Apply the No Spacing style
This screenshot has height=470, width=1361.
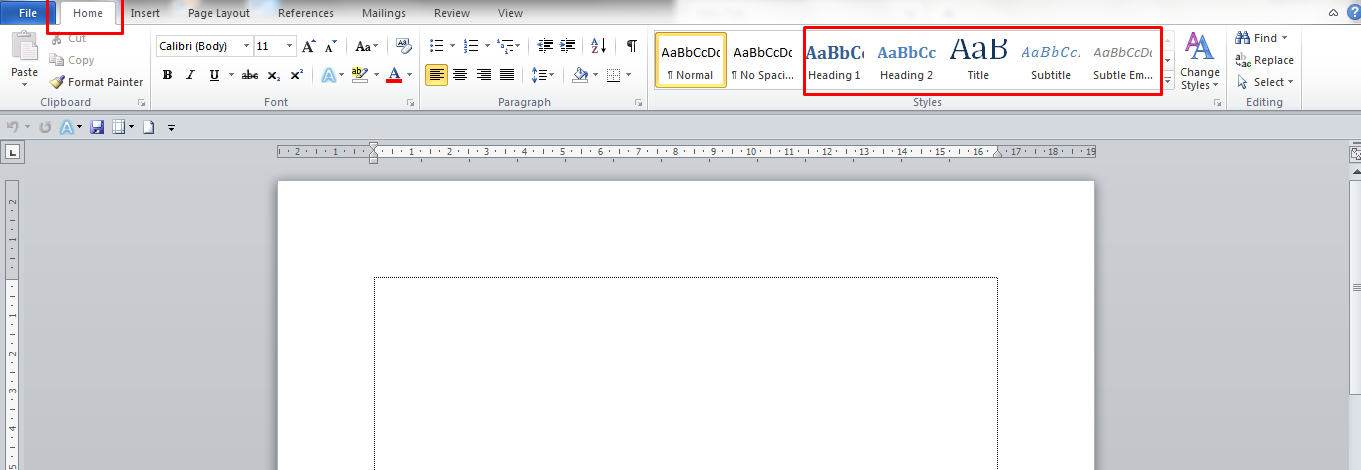762,60
